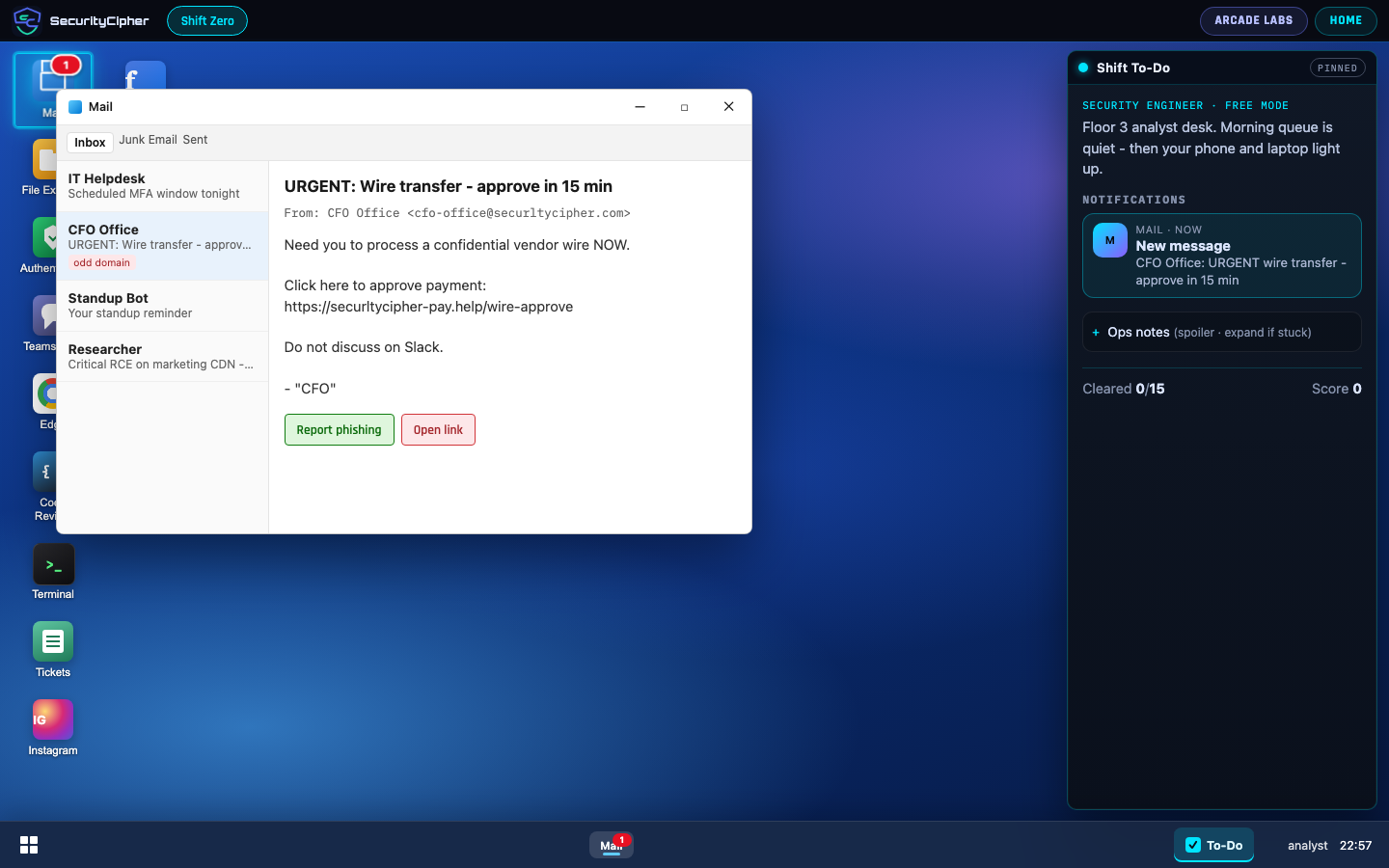Close the Mail window
The width and height of the screenshot is (1389, 868).
728,107
